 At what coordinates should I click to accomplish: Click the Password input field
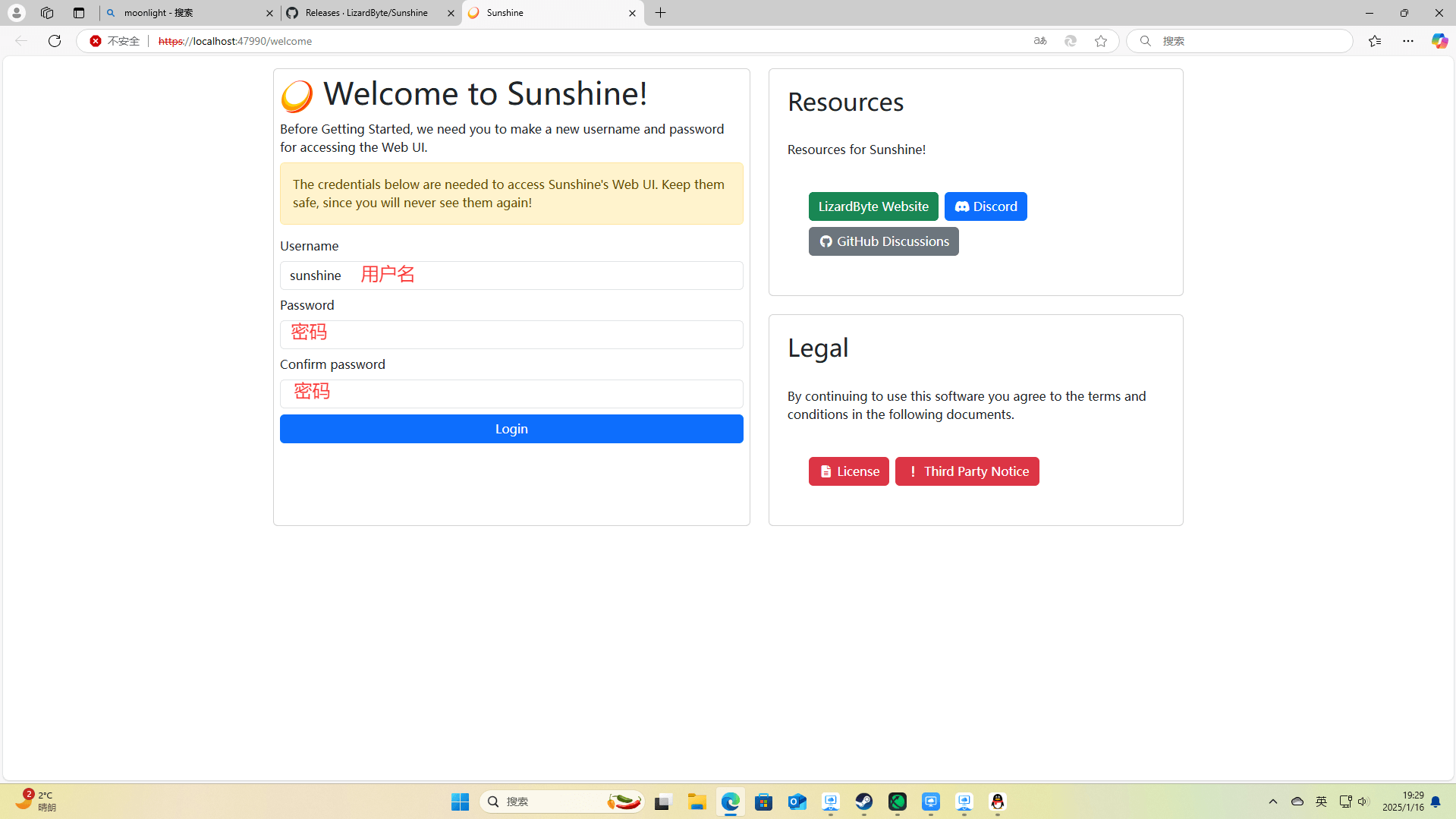[511, 335]
